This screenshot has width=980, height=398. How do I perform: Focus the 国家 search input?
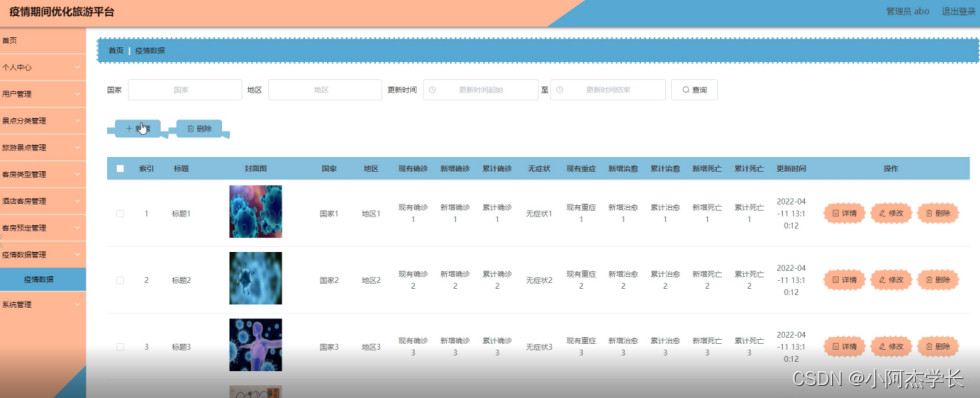click(x=185, y=90)
